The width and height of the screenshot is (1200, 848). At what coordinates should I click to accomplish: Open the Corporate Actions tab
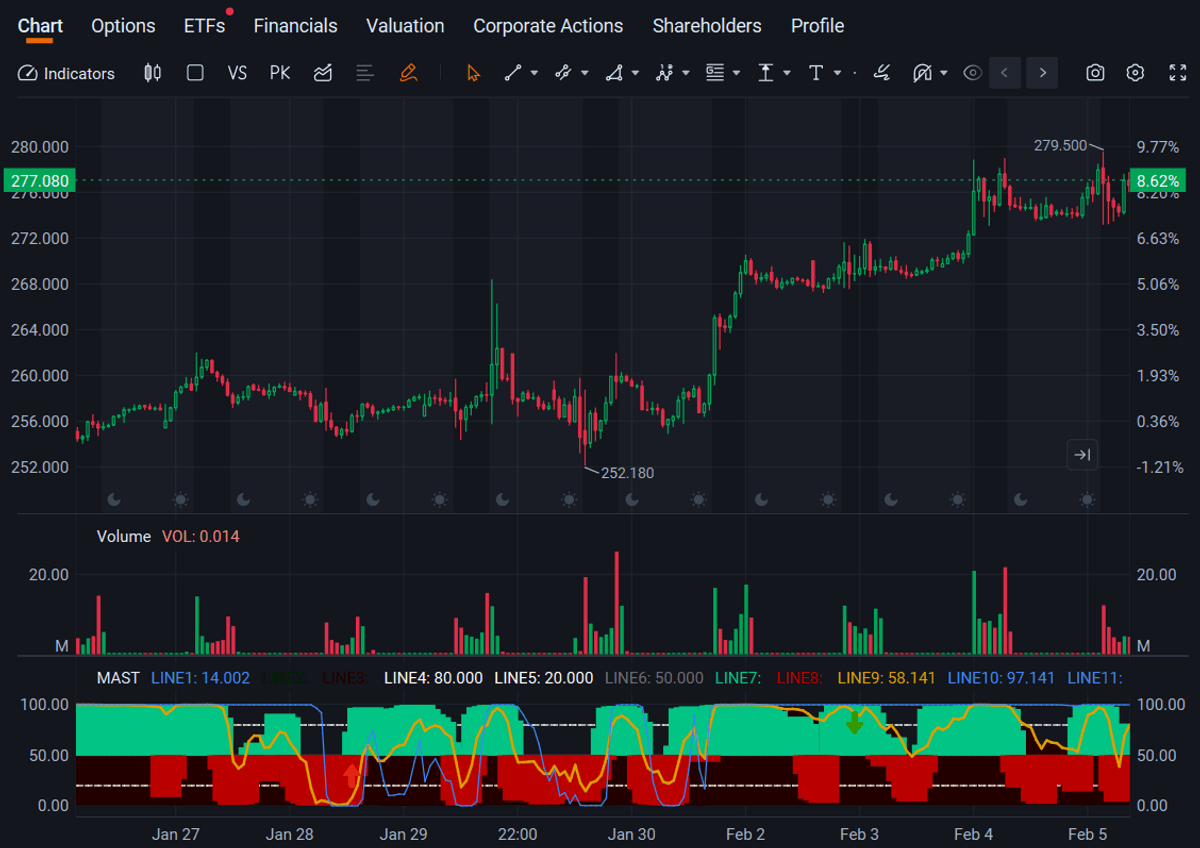click(x=548, y=26)
